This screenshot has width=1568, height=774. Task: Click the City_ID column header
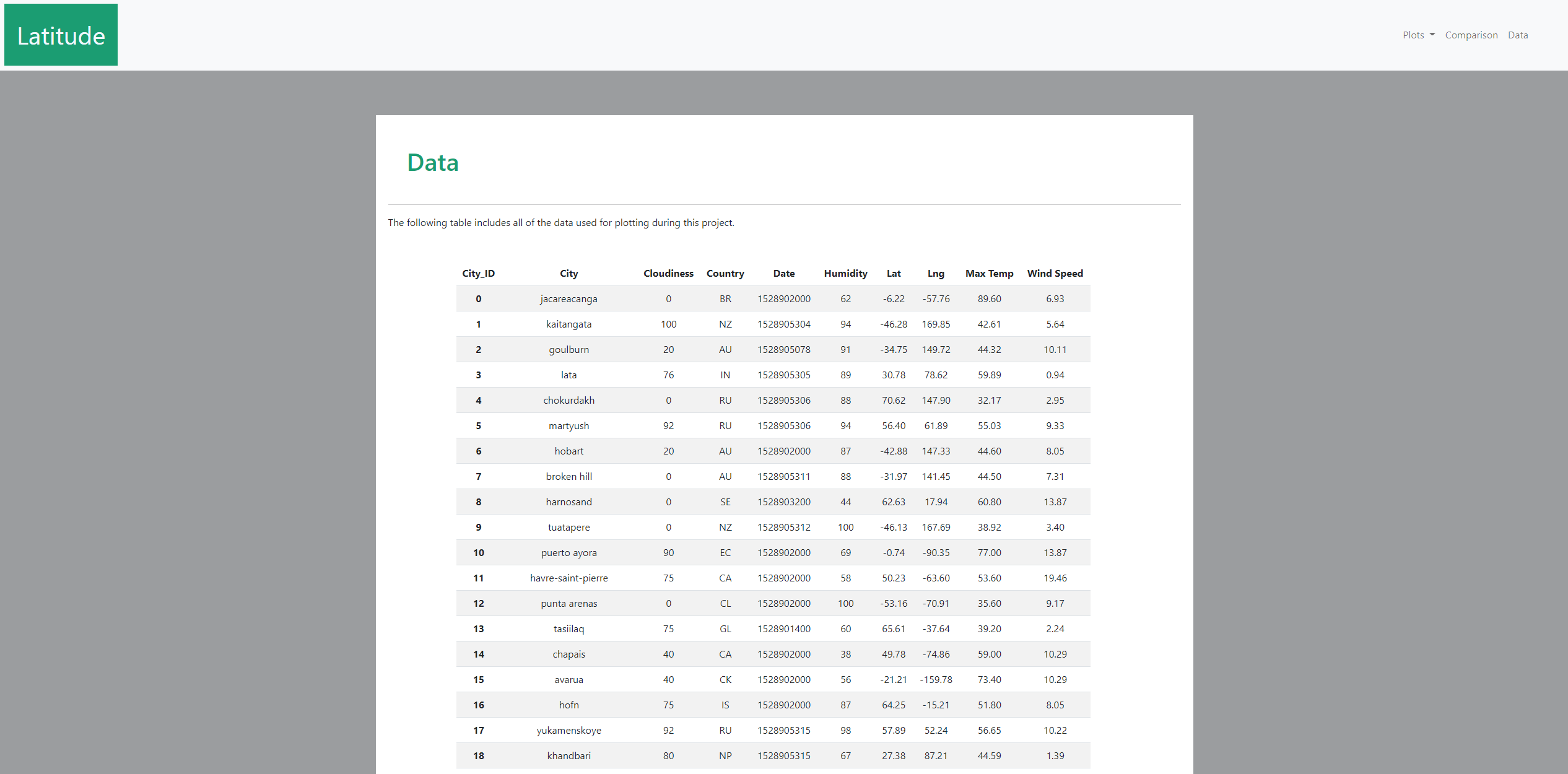pos(478,274)
